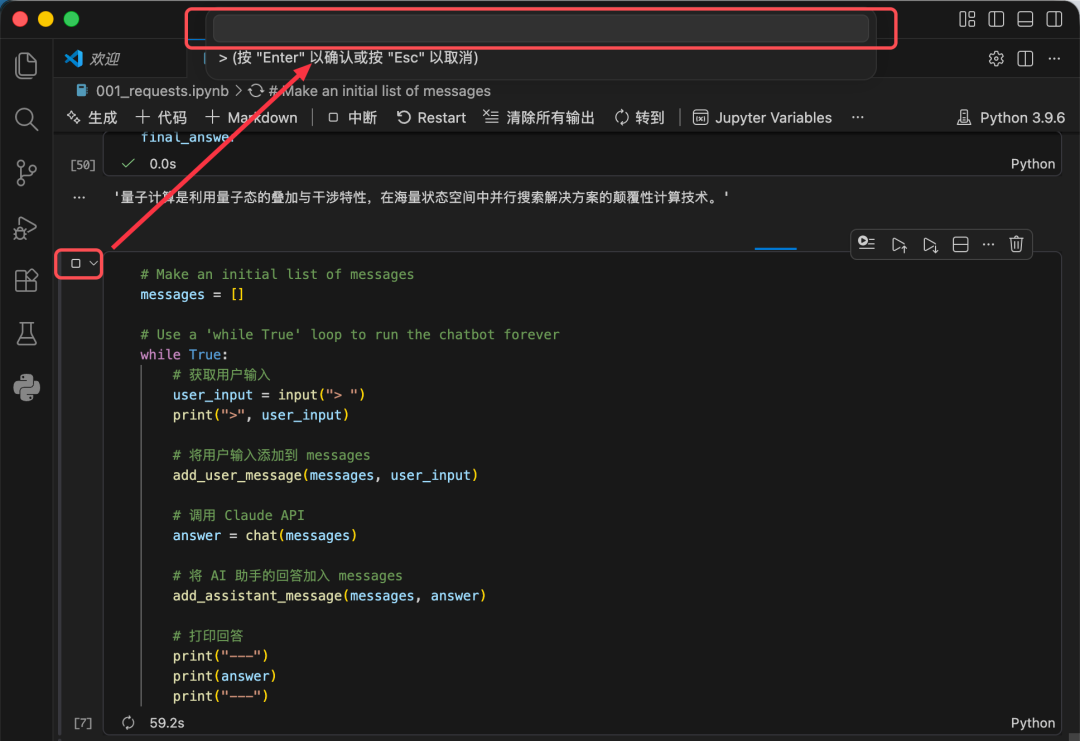Open the Search sidebar view
1080x741 pixels.
pyautogui.click(x=26, y=119)
